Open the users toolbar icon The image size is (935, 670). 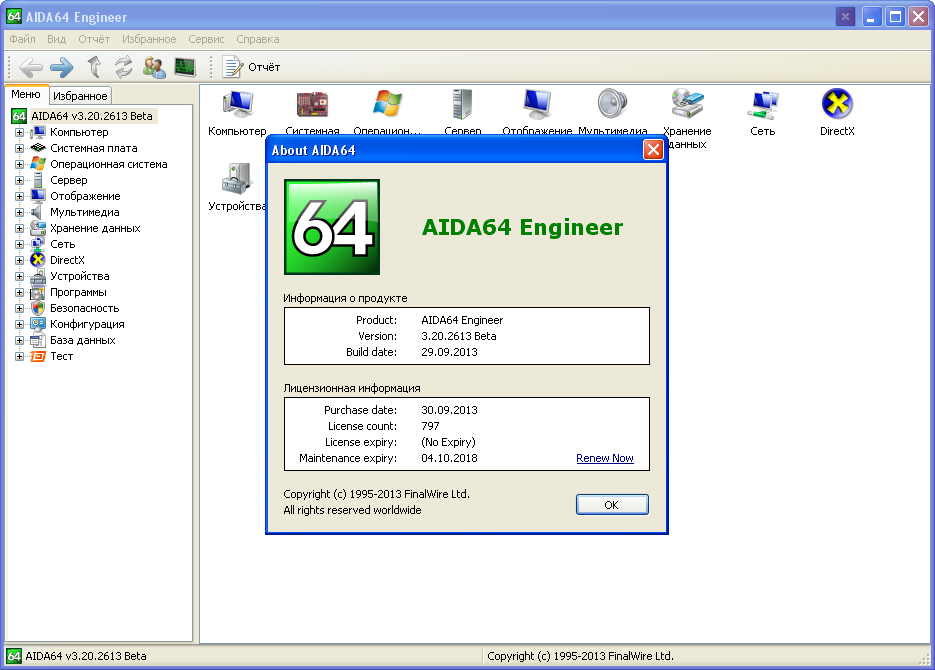(x=154, y=67)
